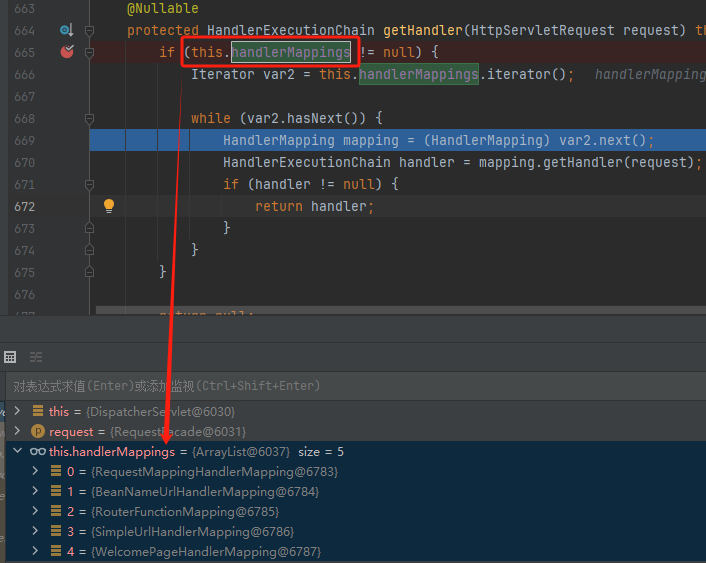Viewport: 706px width, 563px height.
Task: Click mapping.getHandler(request) call on line 670
Action: 587,162
